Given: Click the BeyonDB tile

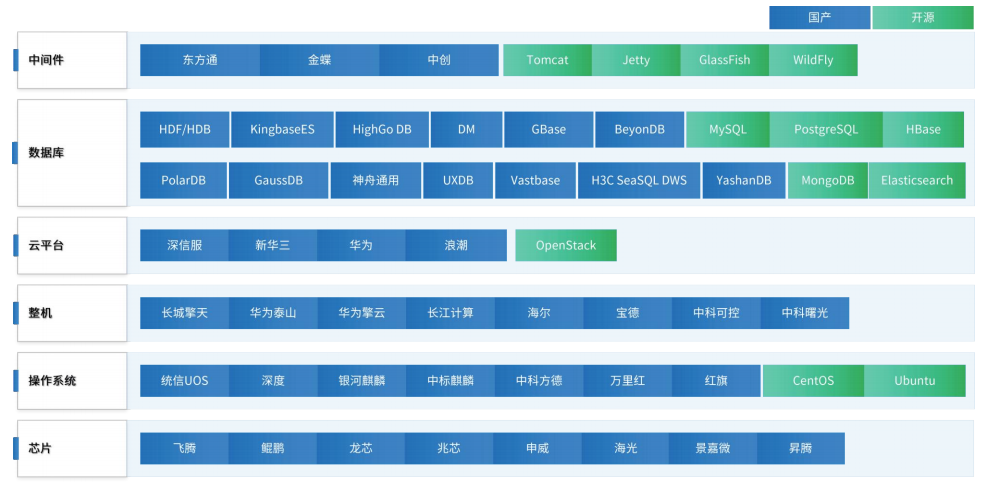Looking at the screenshot, I should click(640, 130).
